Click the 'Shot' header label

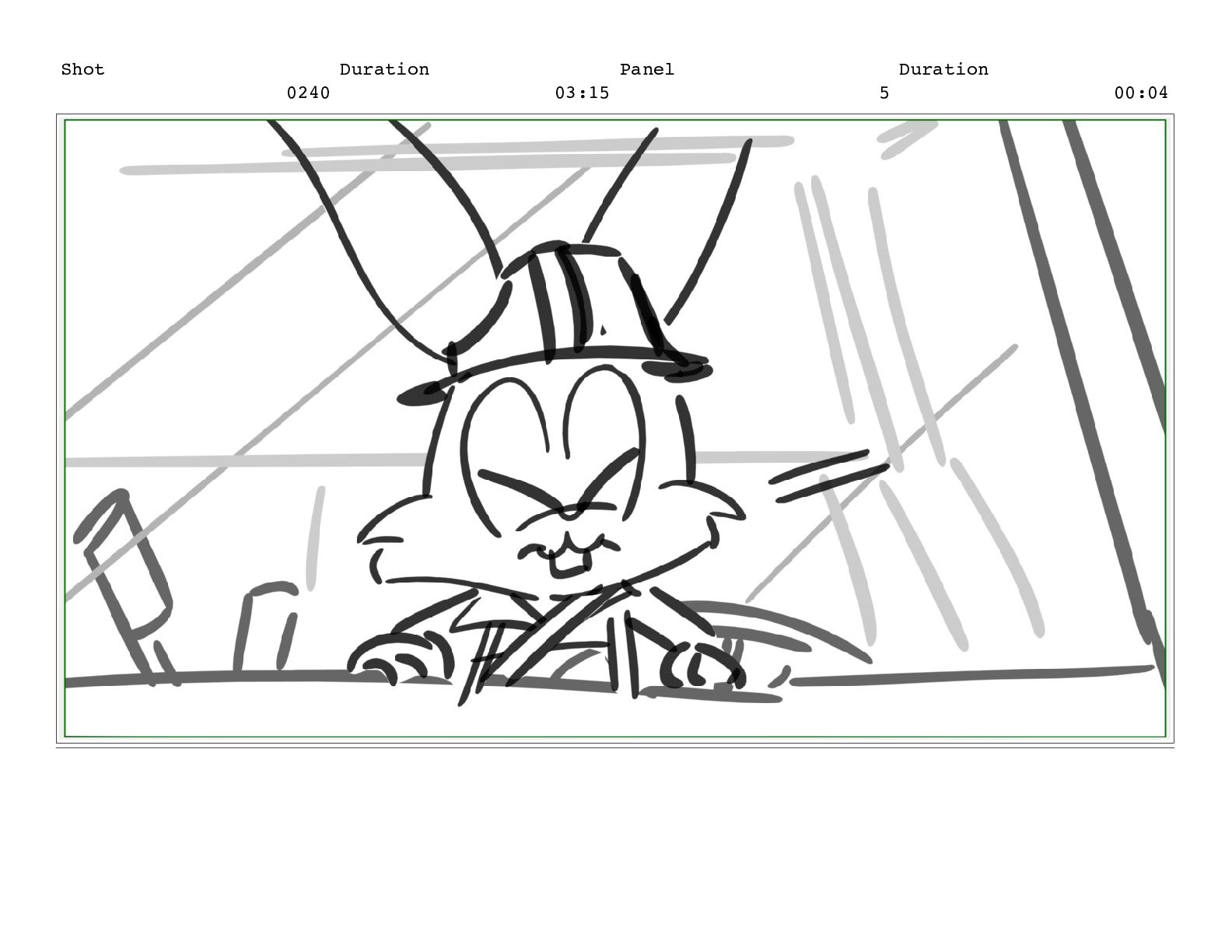[82, 69]
